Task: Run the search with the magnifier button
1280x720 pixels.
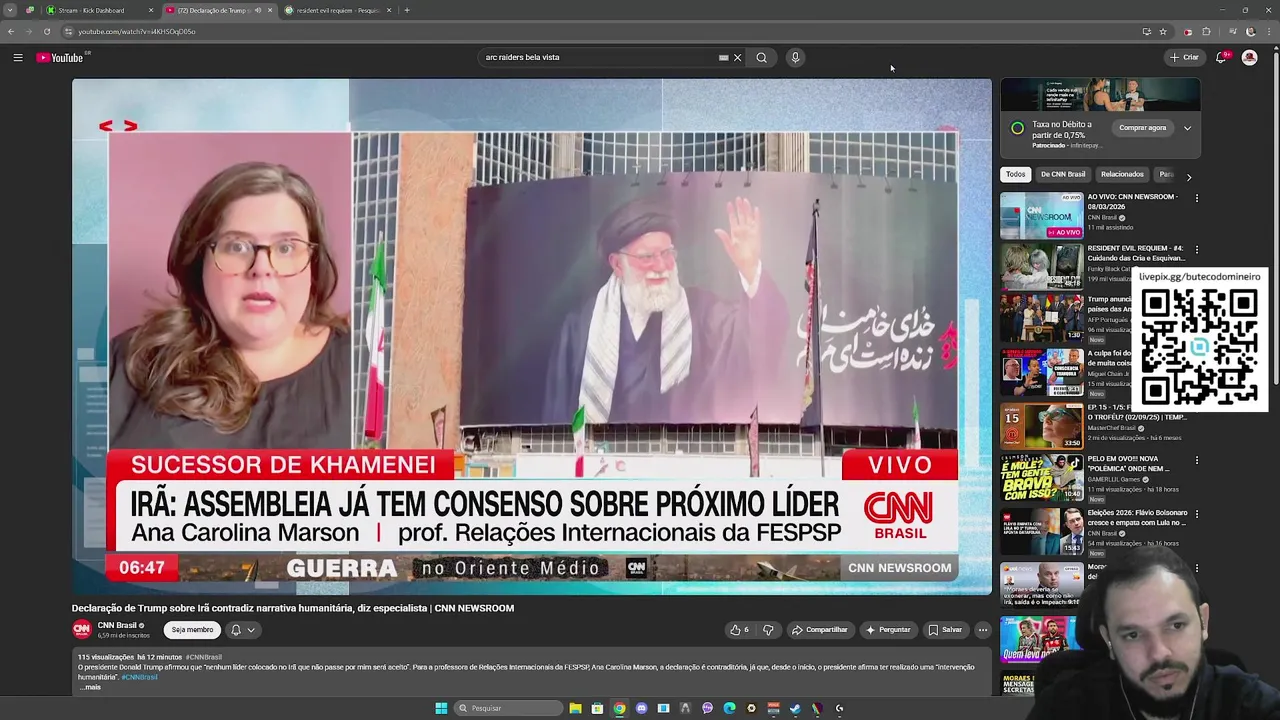Action: pos(762,58)
